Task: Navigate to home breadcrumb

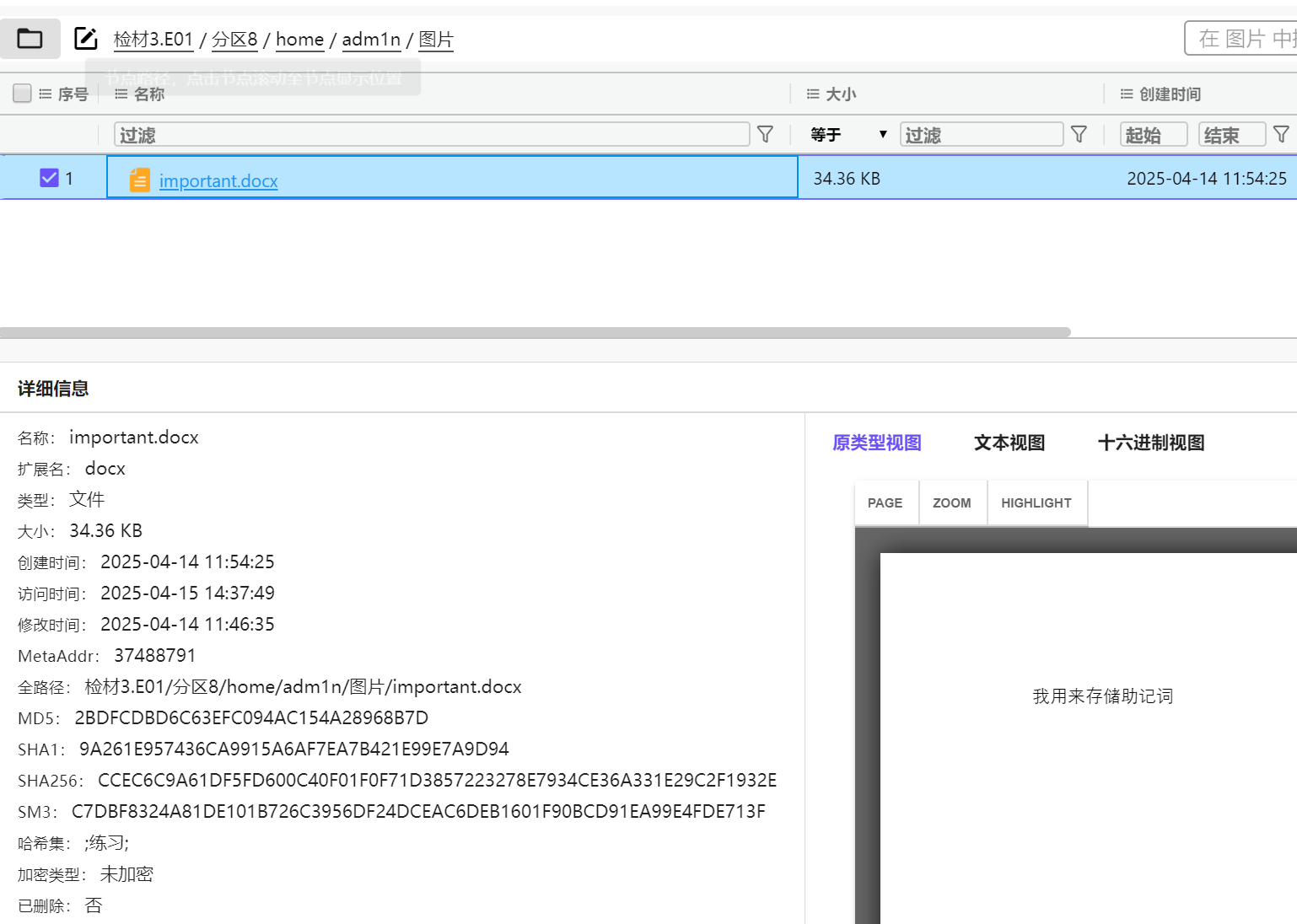Action: point(299,39)
